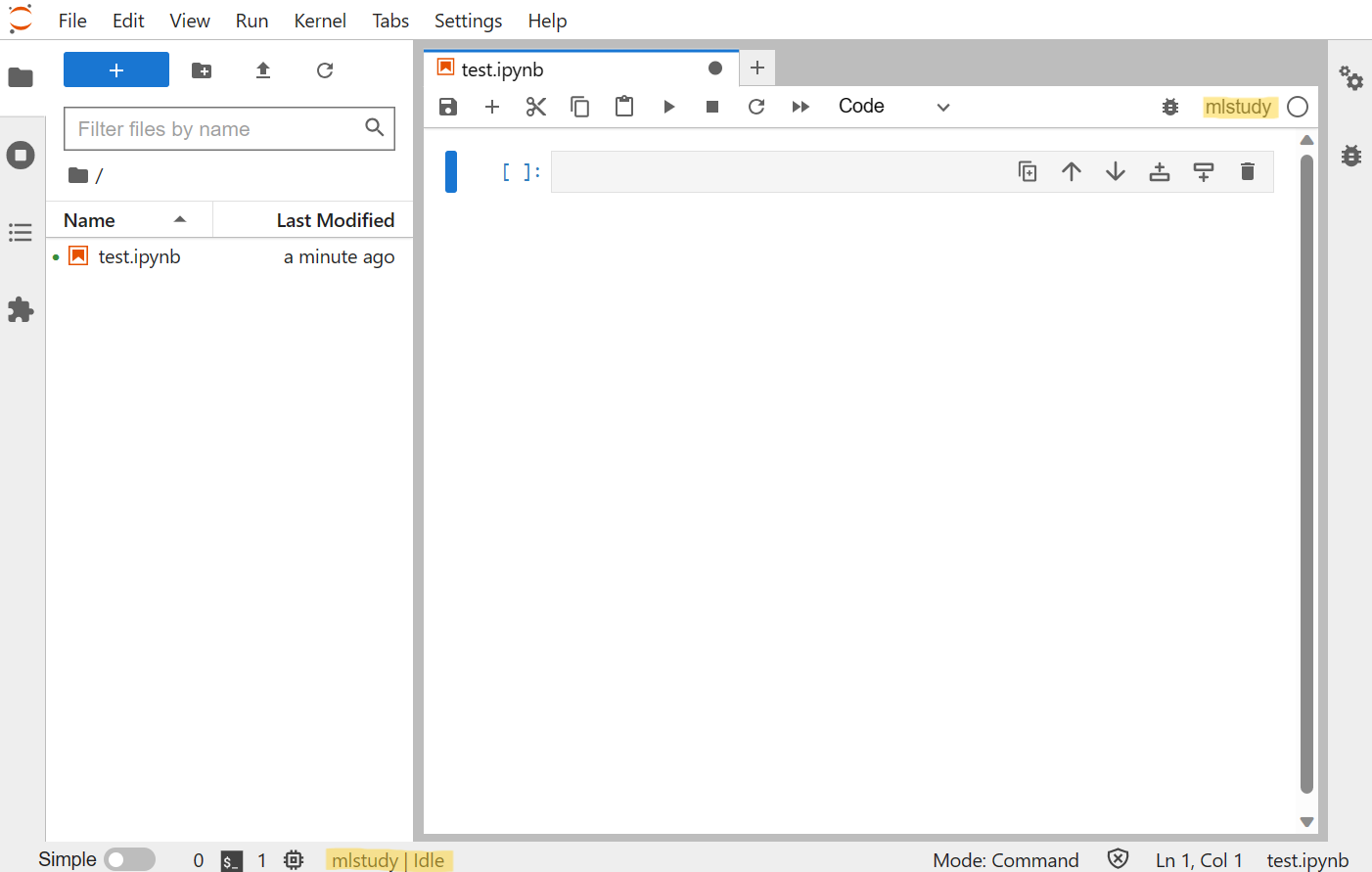Click the blue cell collapser bar
1372x872 pixels.
point(451,172)
